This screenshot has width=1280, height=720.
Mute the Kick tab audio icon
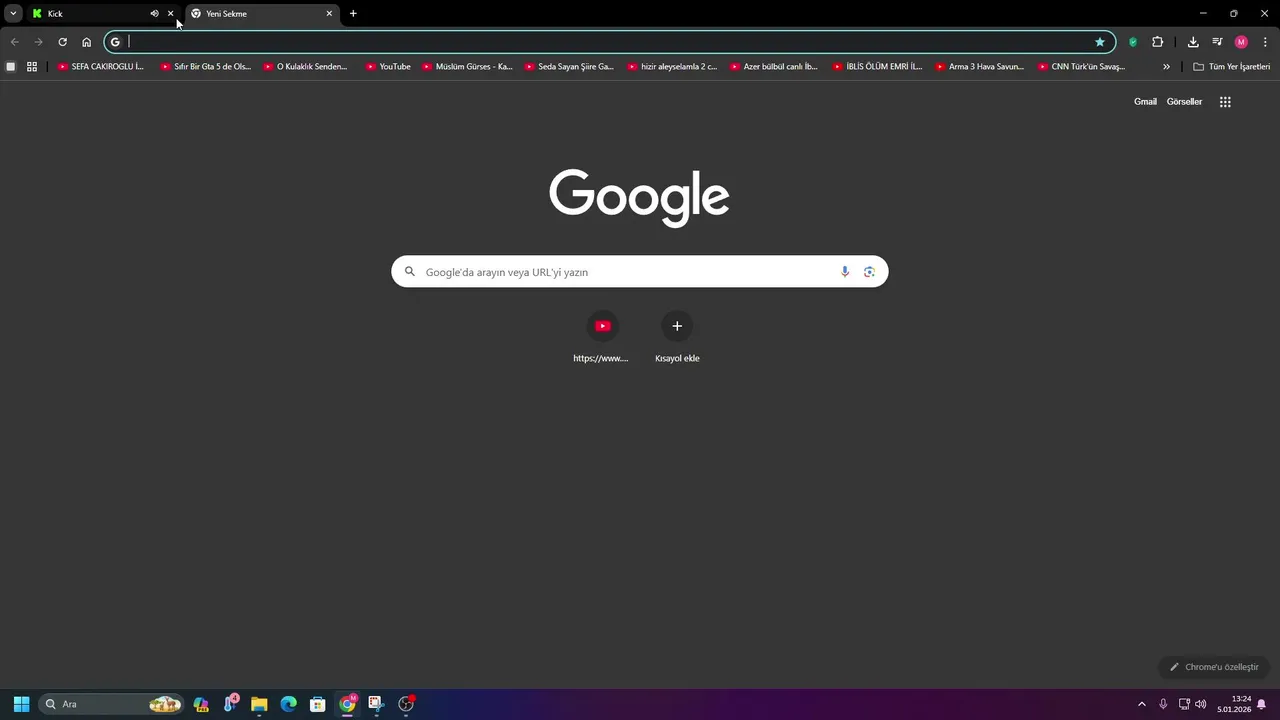point(154,14)
